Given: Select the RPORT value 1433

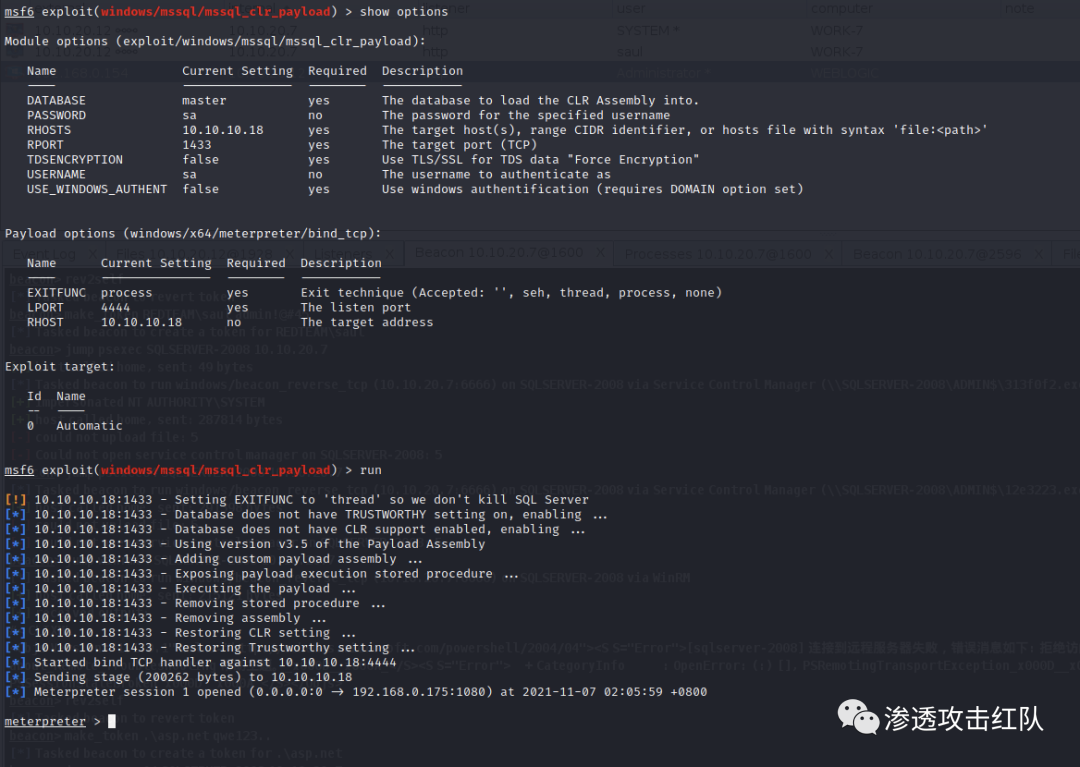Looking at the screenshot, I should 197,145.
